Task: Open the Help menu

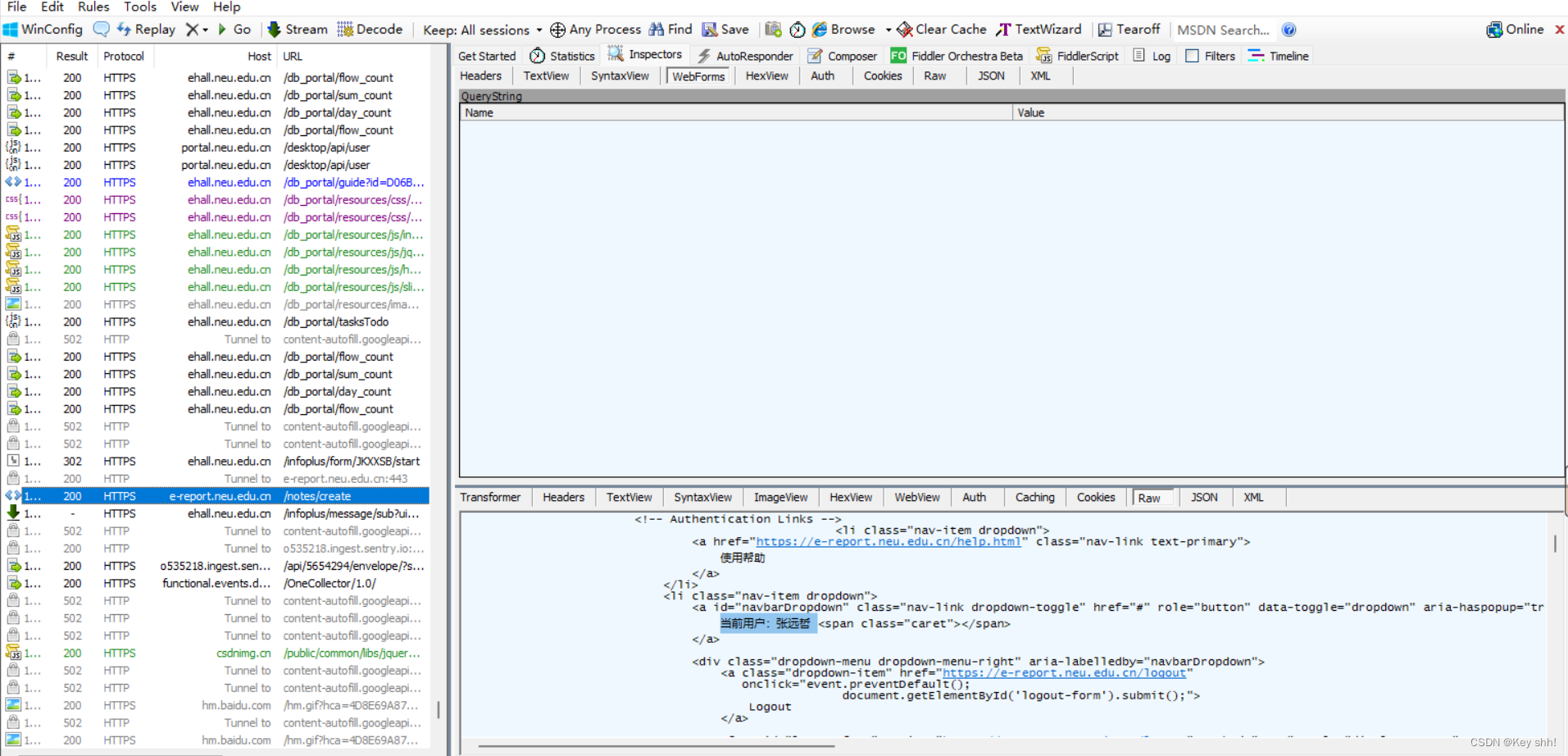Action: (x=226, y=7)
